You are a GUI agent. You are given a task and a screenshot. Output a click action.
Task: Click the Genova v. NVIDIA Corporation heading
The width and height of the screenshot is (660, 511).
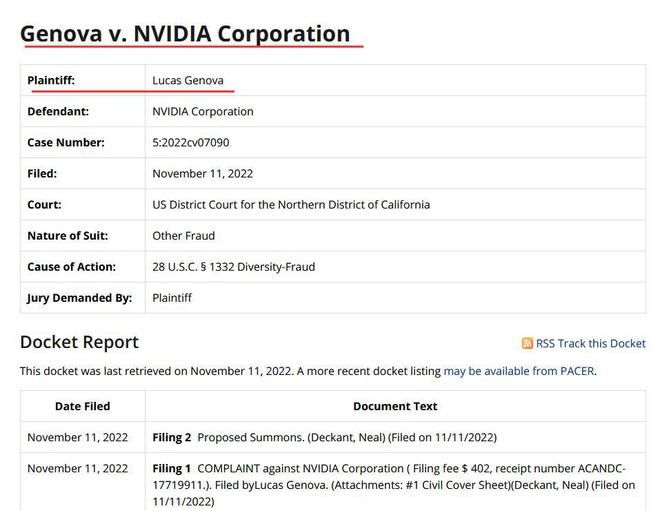(x=185, y=33)
